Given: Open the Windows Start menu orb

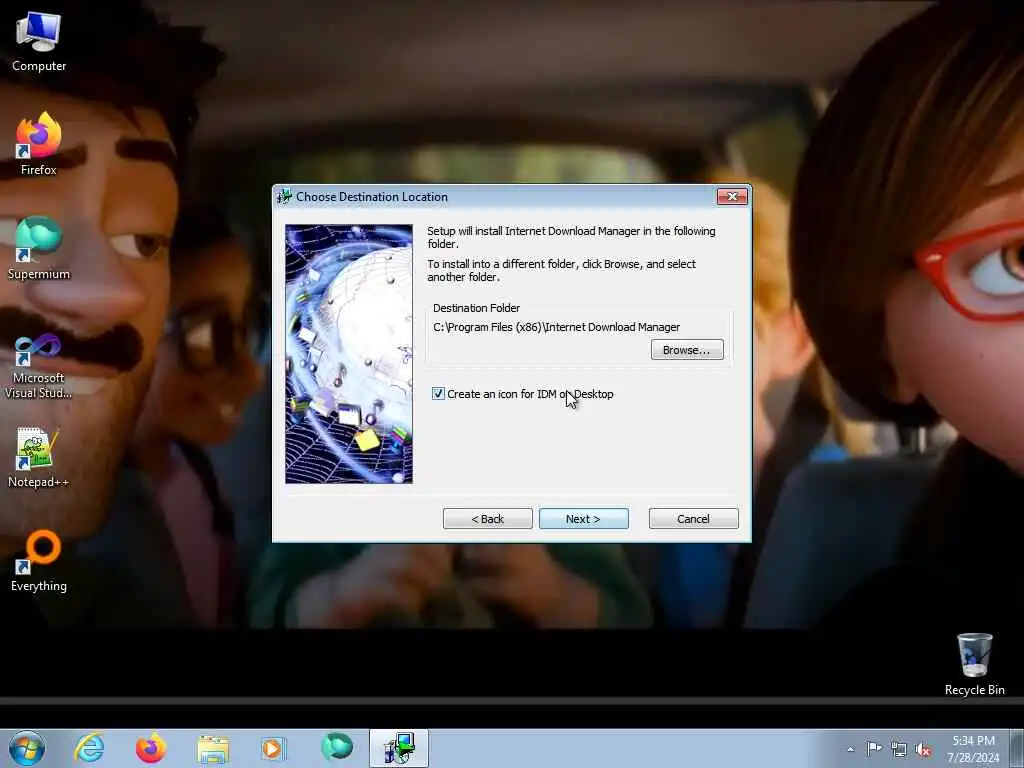Looking at the screenshot, I should click(27, 748).
